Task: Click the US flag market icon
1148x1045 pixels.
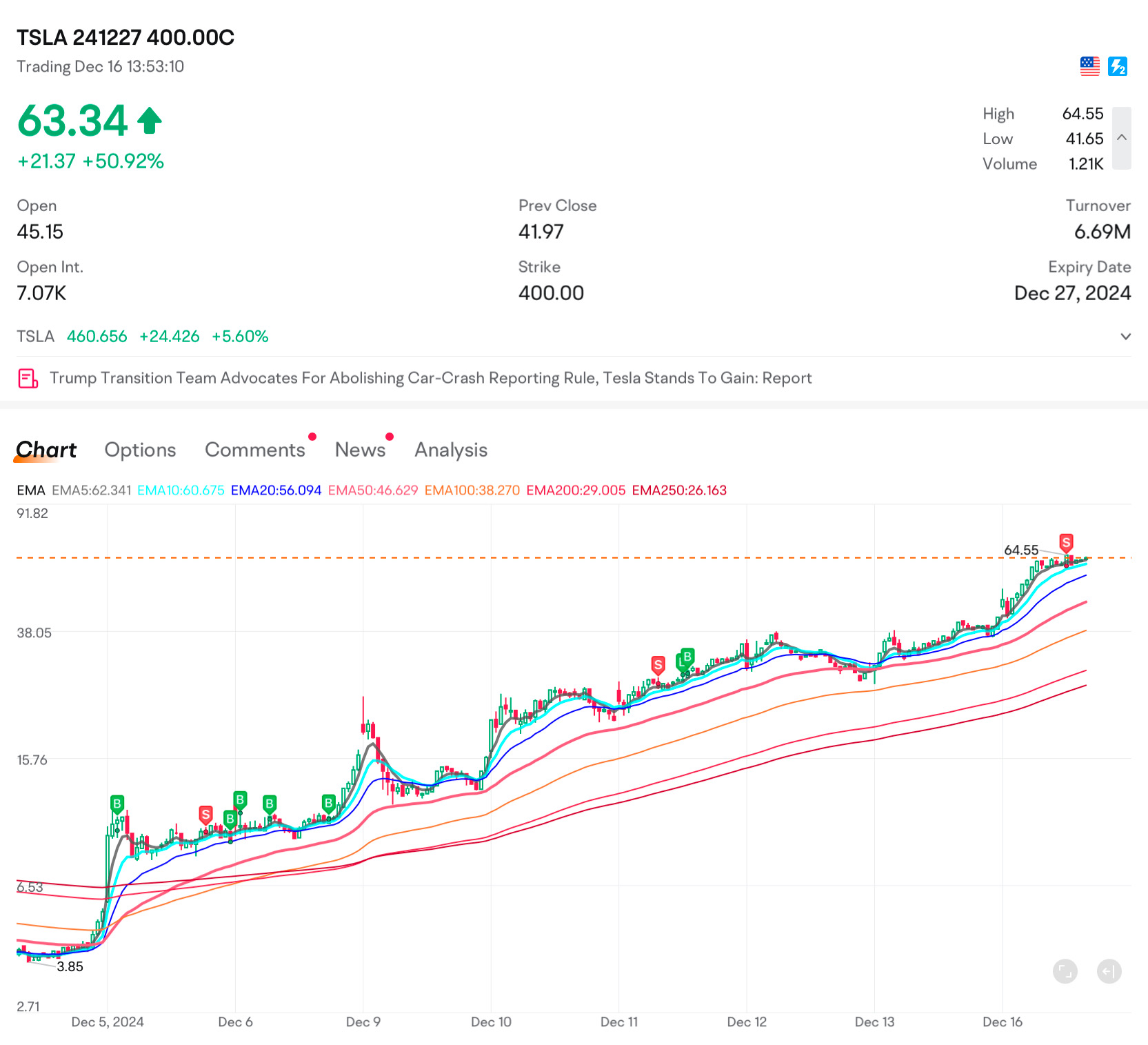Action: point(1089,66)
